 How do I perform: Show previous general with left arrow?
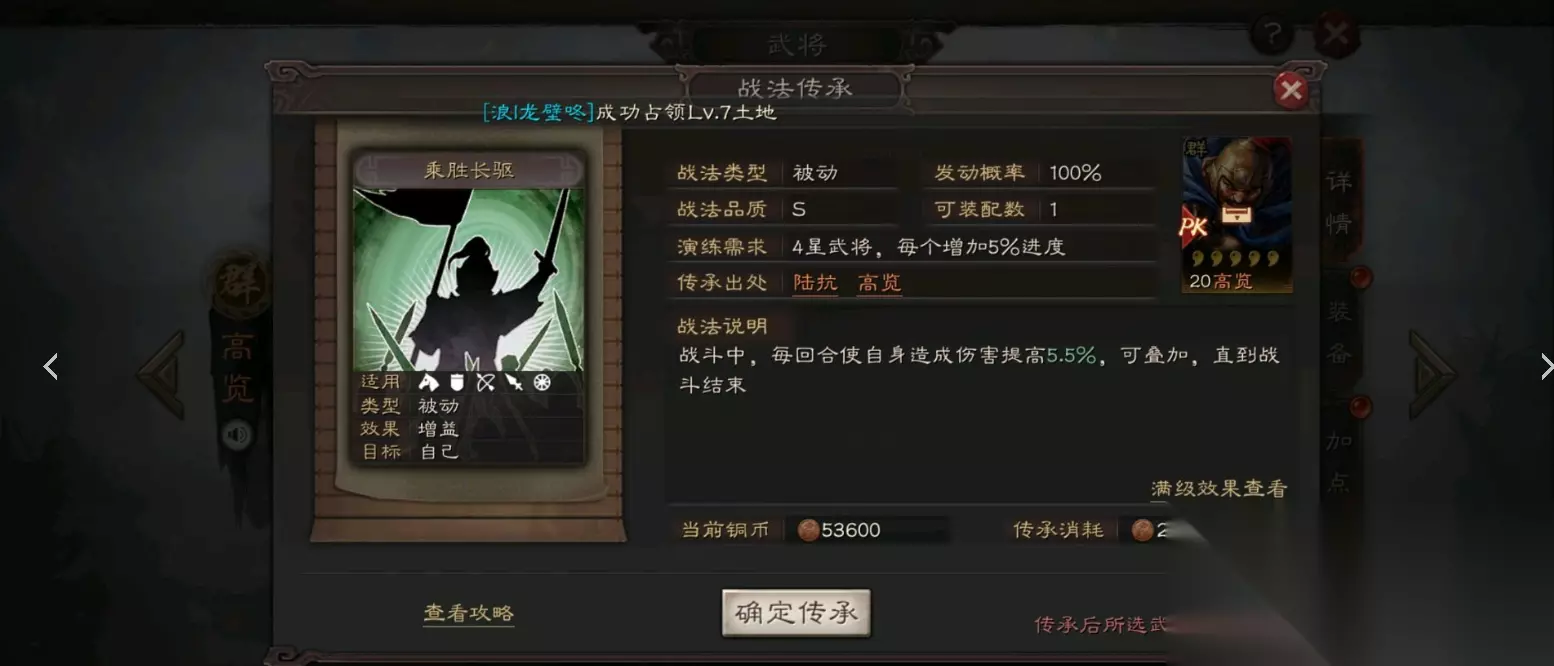161,375
